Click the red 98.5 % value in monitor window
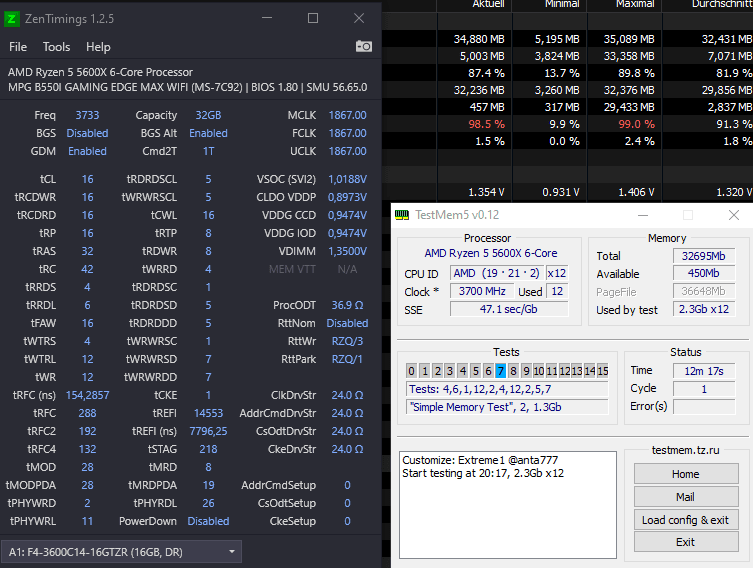 486,124
